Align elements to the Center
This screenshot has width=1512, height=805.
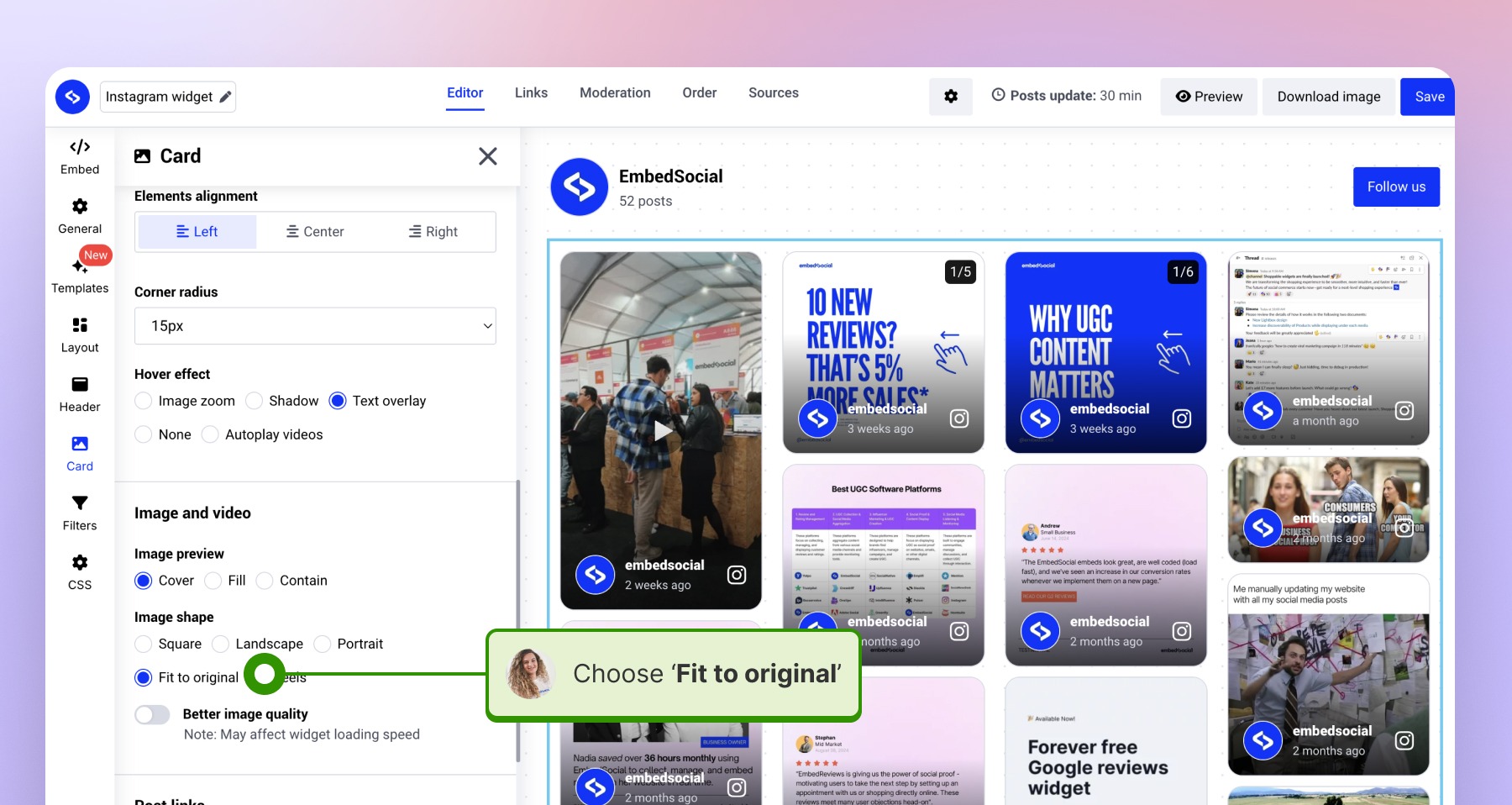pos(315,232)
